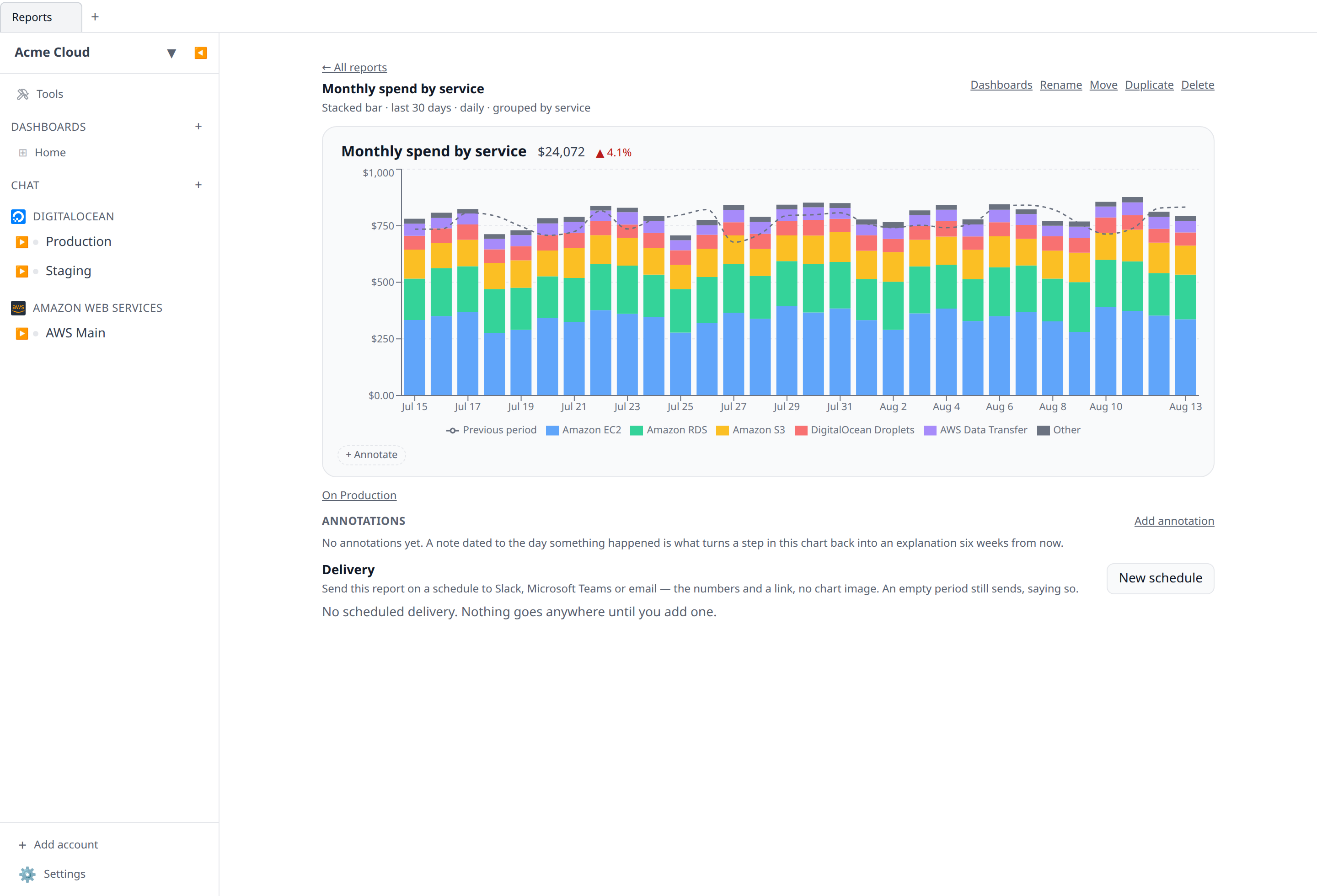Viewport: 1317px width, 896px height.
Task: Click the DASHBOARDS section header
Action: (49, 127)
